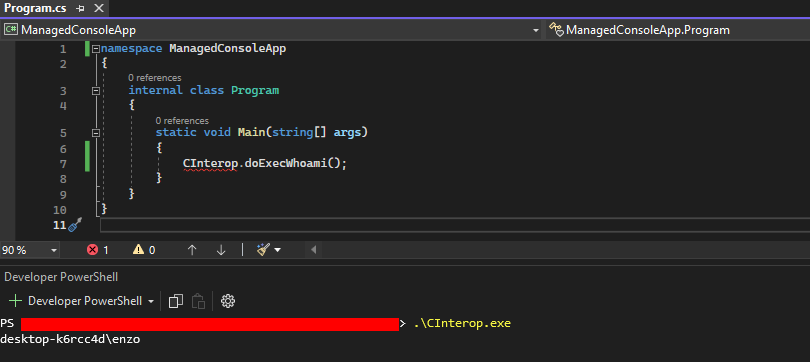The height and width of the screenshot is (362, 810).
Task: Click the empty line 11 in editor
Action: point(455,225)
